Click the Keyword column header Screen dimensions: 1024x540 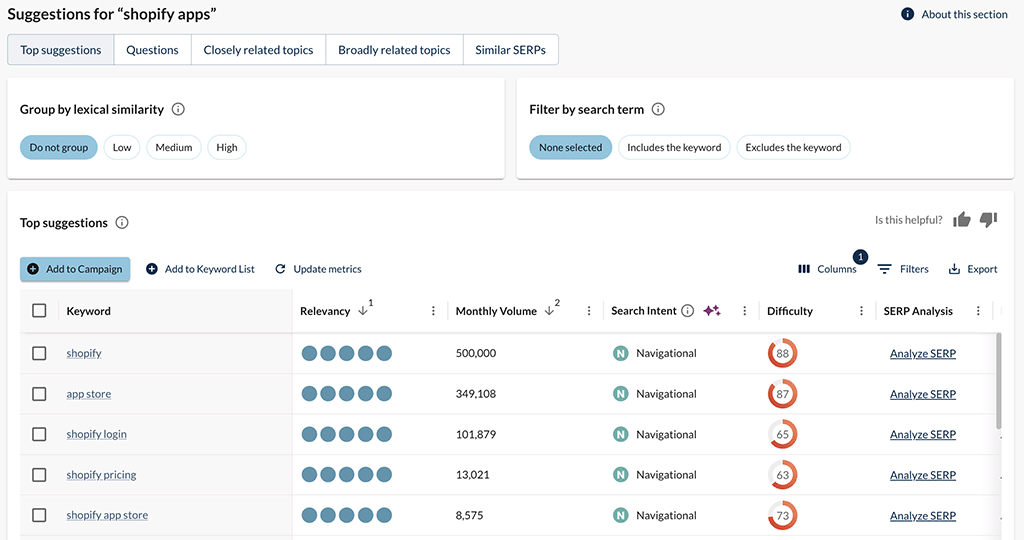tap(88, 311)
